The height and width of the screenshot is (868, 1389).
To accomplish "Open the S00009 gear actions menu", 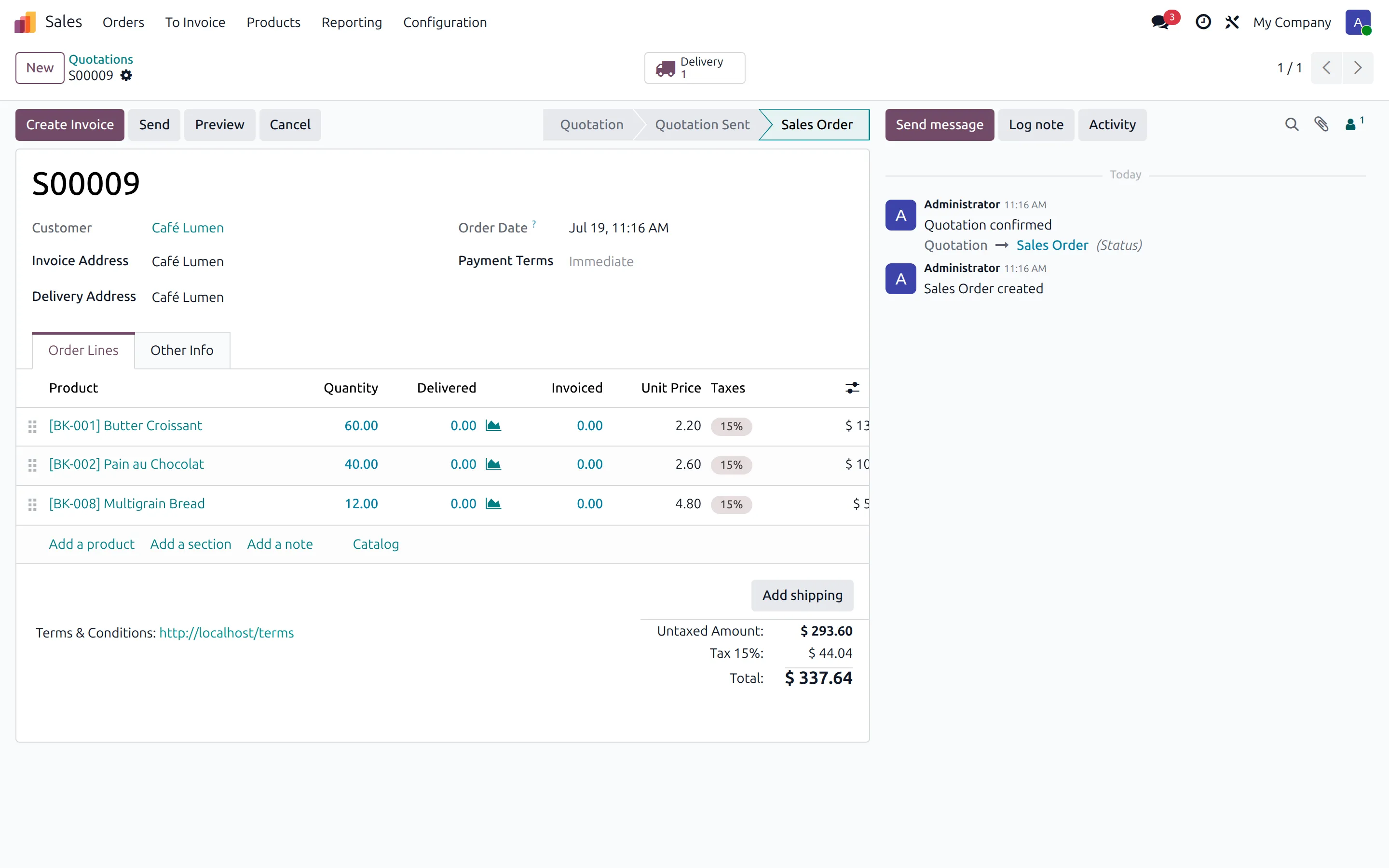I will click(x=126, y=75).
